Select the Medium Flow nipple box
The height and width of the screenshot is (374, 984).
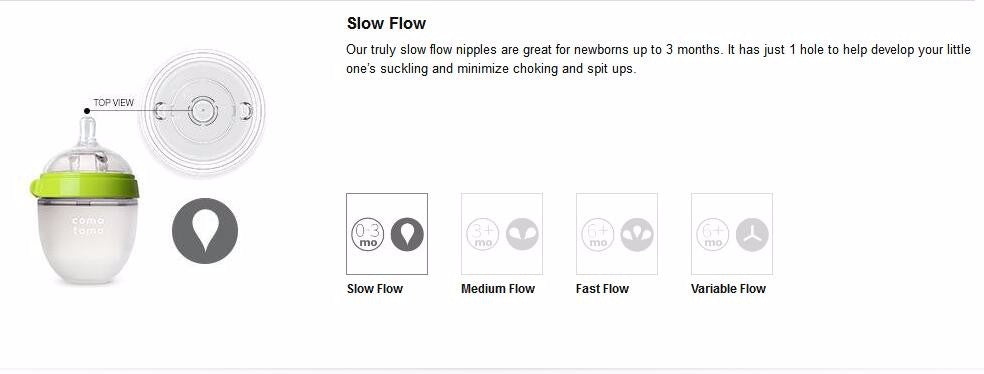[x=501, y=234]
